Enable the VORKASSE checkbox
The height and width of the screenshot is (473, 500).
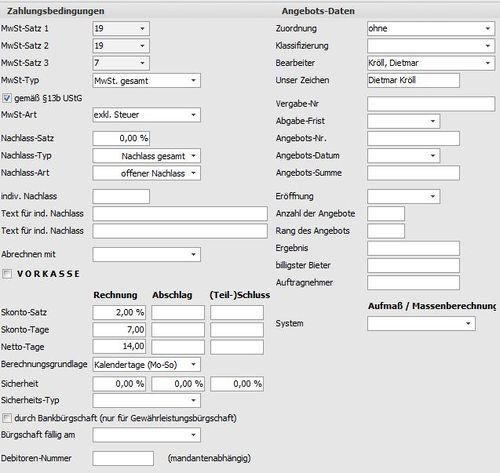point(7,274)
